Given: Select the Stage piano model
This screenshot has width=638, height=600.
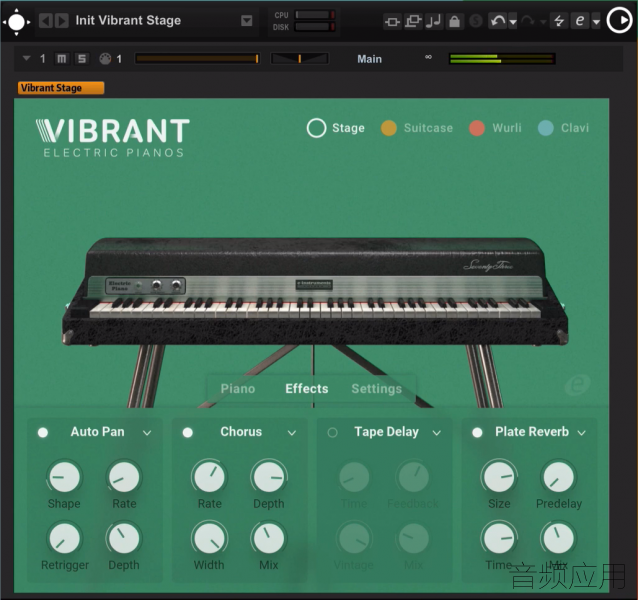Looking at the screenshot, I should tap(336, 128).
